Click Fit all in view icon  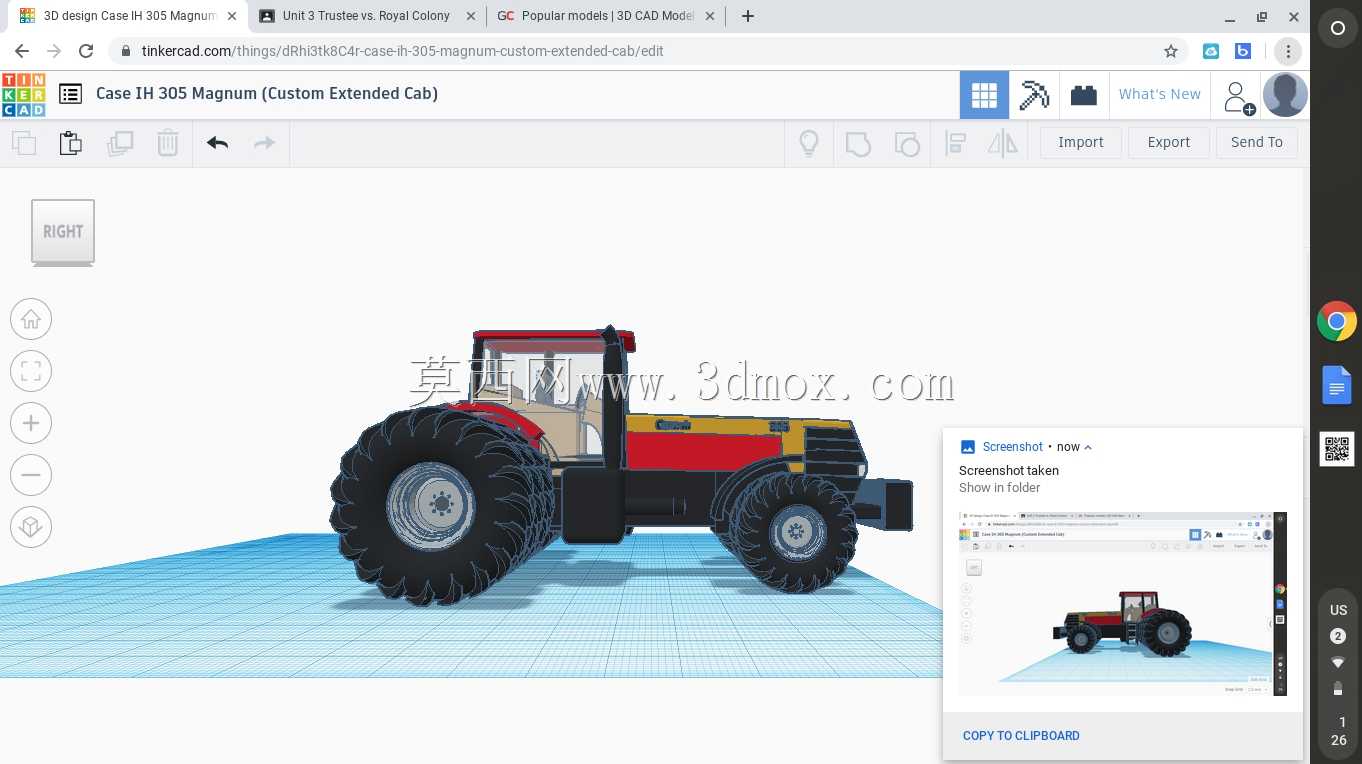pos(31,371)
